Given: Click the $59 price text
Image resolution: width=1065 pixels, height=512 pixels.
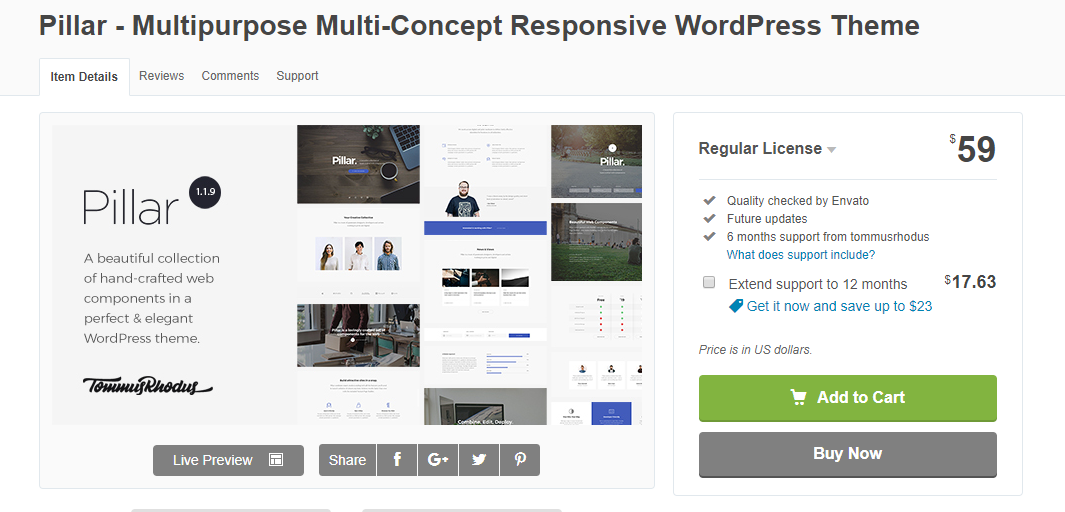Looking at the screenshot, I should tap(973, 149).
